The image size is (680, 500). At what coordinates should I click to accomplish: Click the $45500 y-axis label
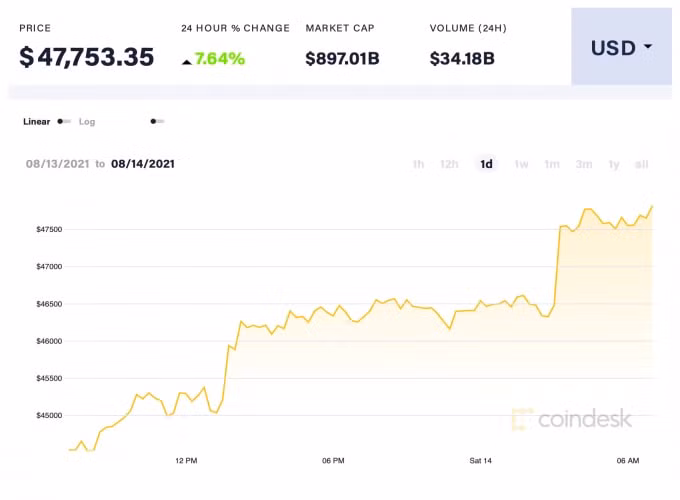point(49,379)
